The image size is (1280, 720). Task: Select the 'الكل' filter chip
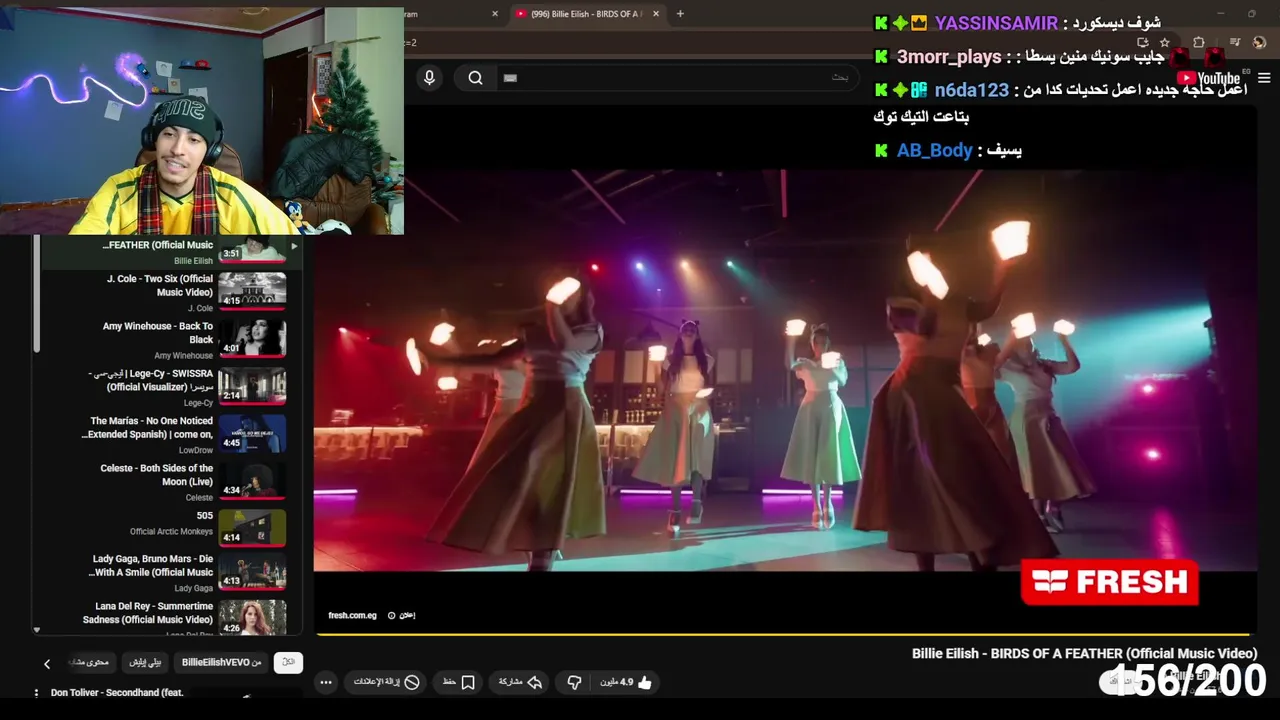(x=288, y=662)
